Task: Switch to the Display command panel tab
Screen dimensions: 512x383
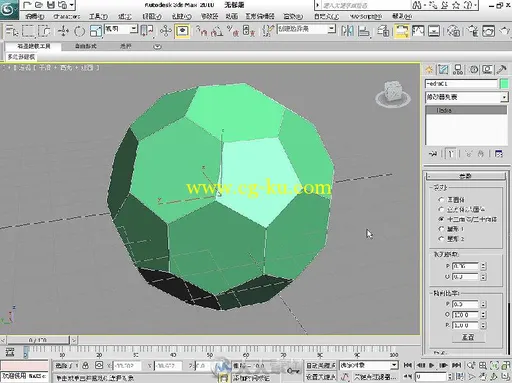Action: (487, 70)
